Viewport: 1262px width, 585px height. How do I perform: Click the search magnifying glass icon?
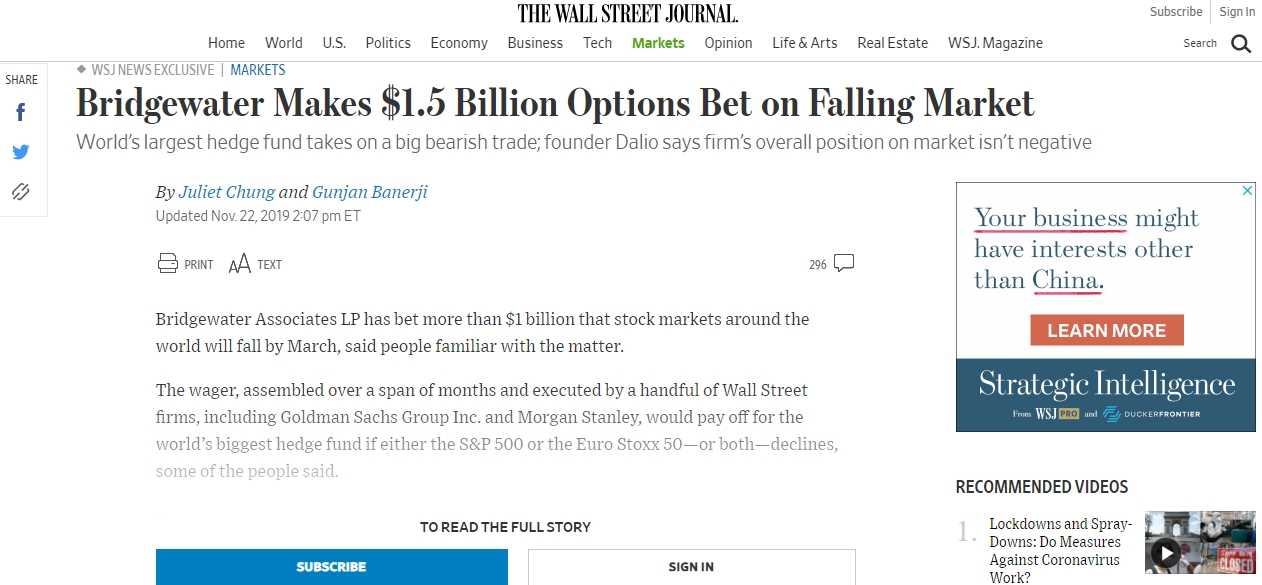(x=1241, y=43)
